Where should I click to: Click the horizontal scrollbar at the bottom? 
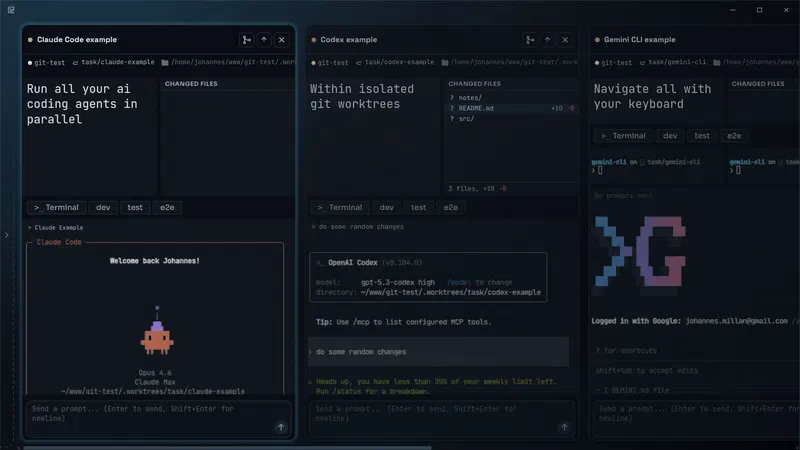point(227,448)
